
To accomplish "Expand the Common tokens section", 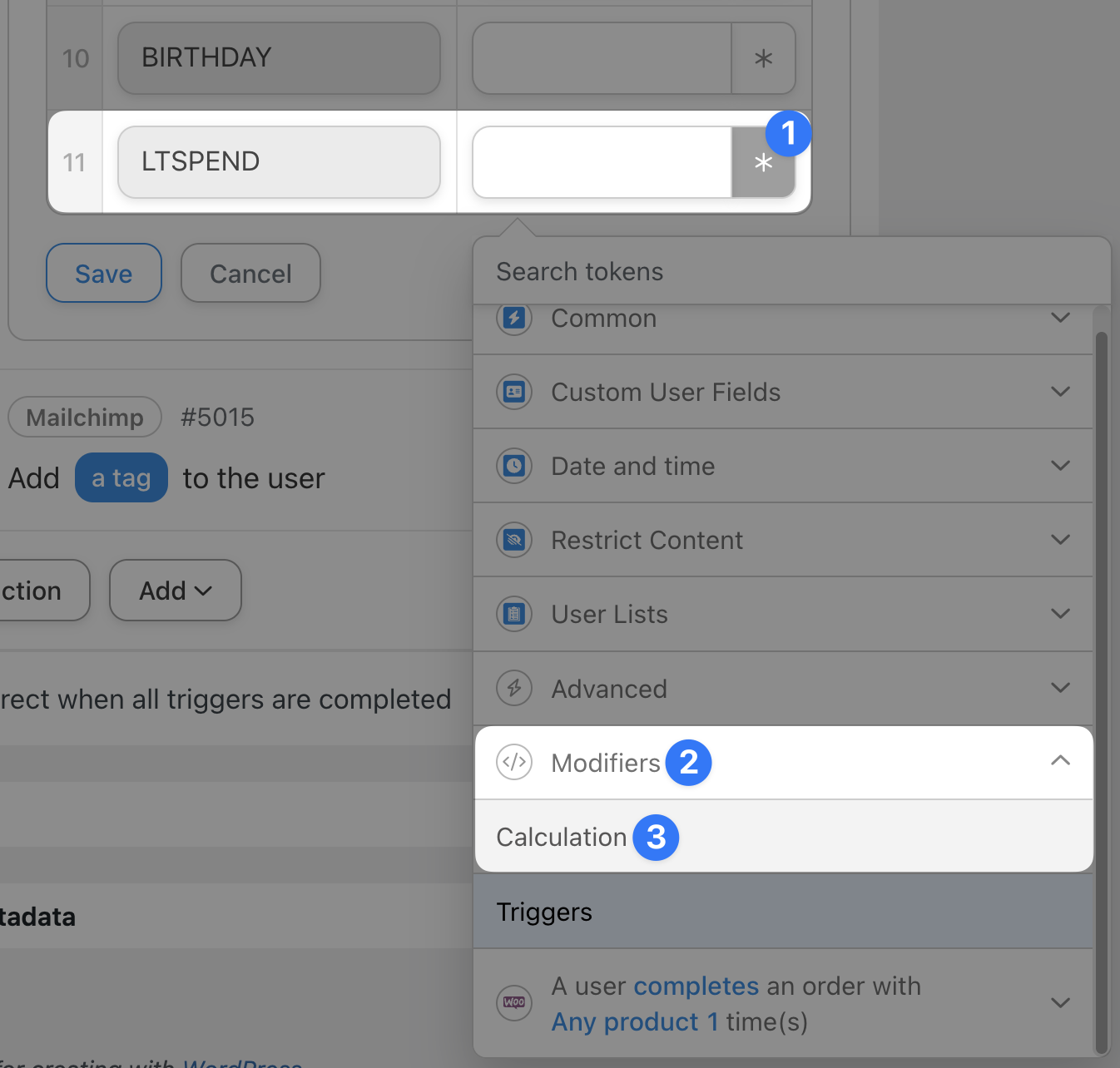I will (x=1060, y=318).
